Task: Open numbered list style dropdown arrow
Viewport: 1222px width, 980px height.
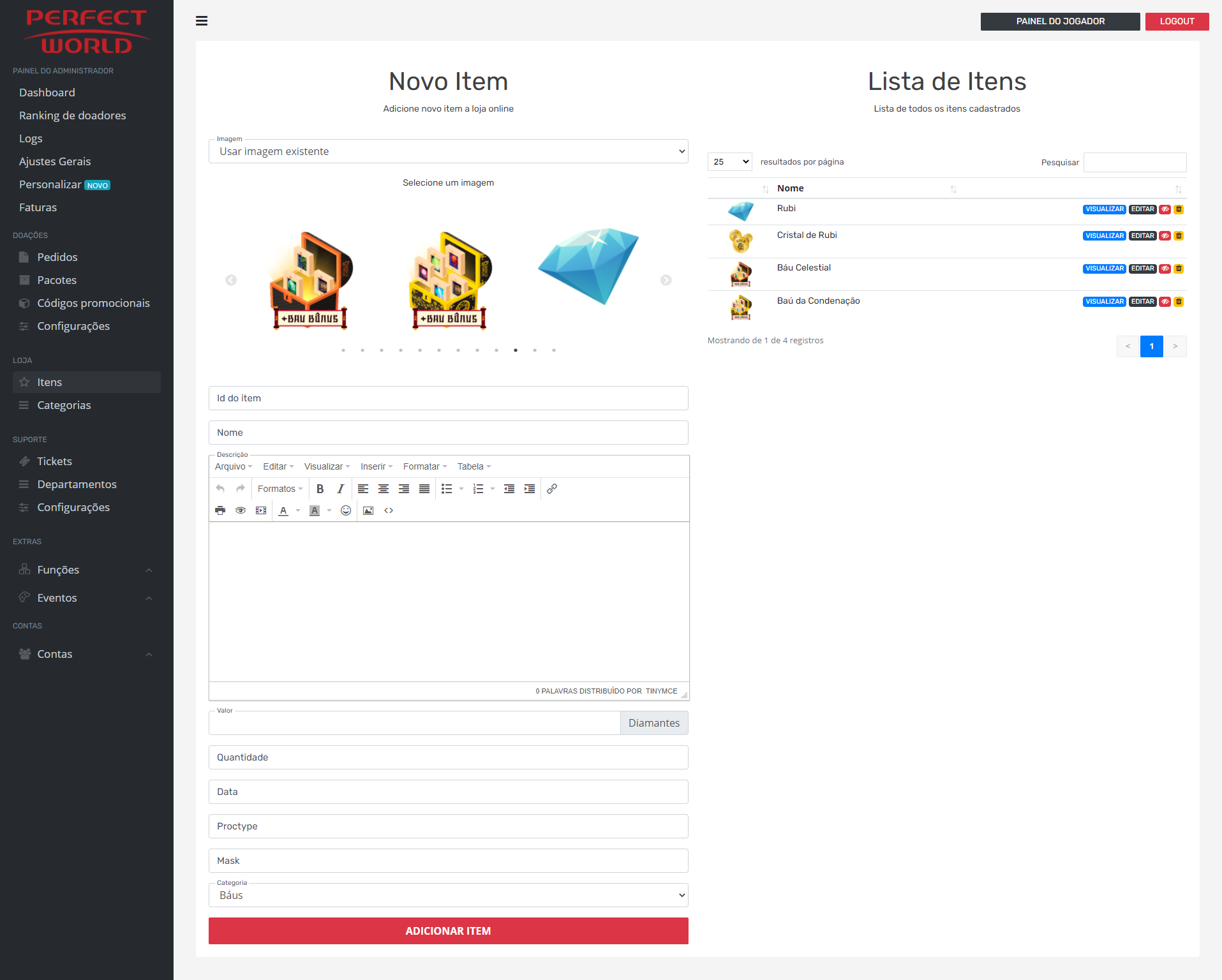Action: (x=493, y=489)
